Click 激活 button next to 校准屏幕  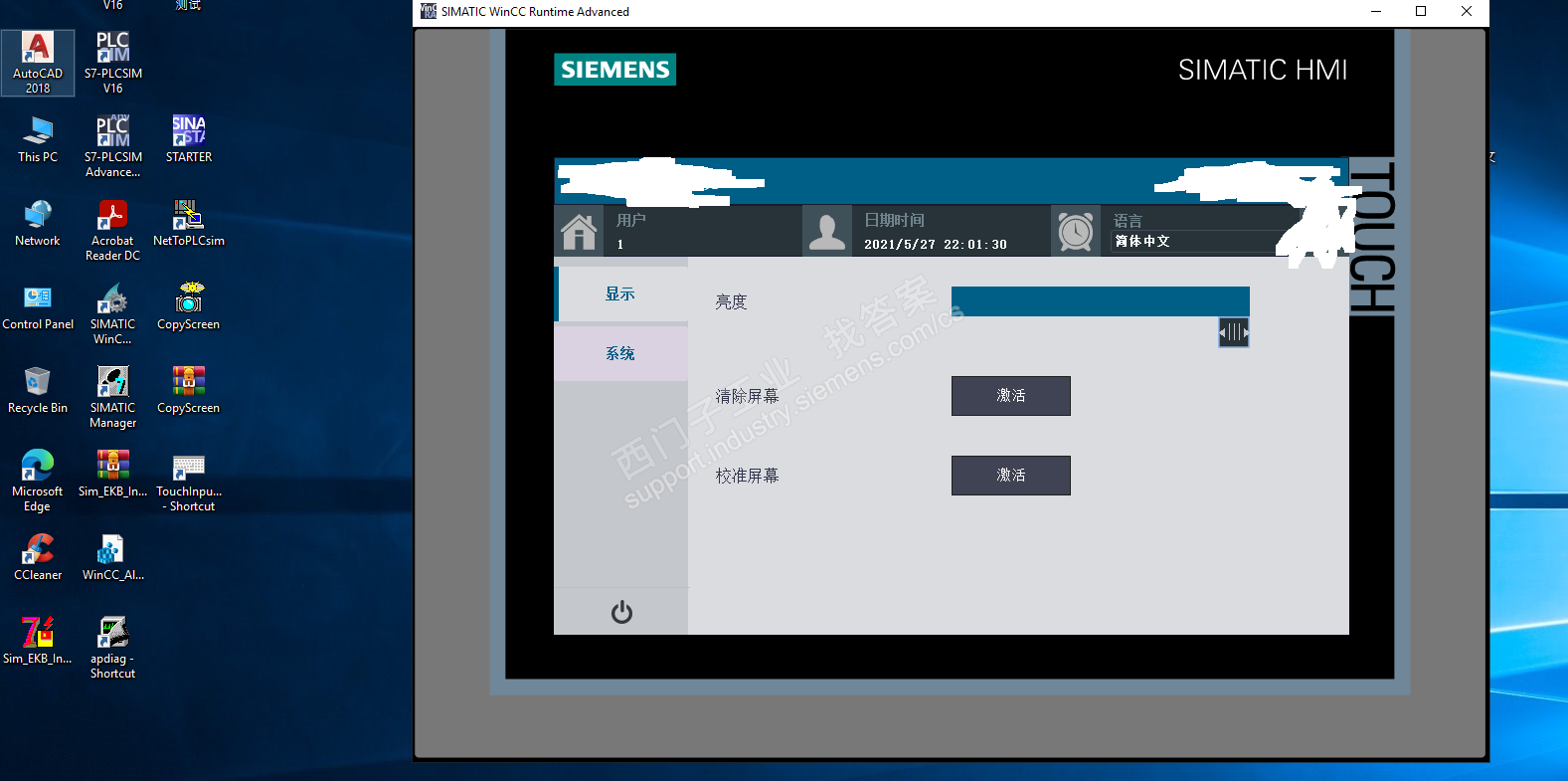pyautogui.click(x=1011, y=476)
